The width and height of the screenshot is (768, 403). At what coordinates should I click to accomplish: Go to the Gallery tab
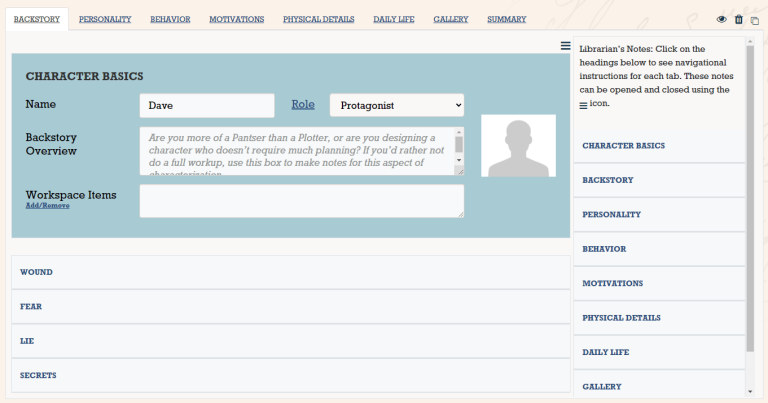point(451,19)
